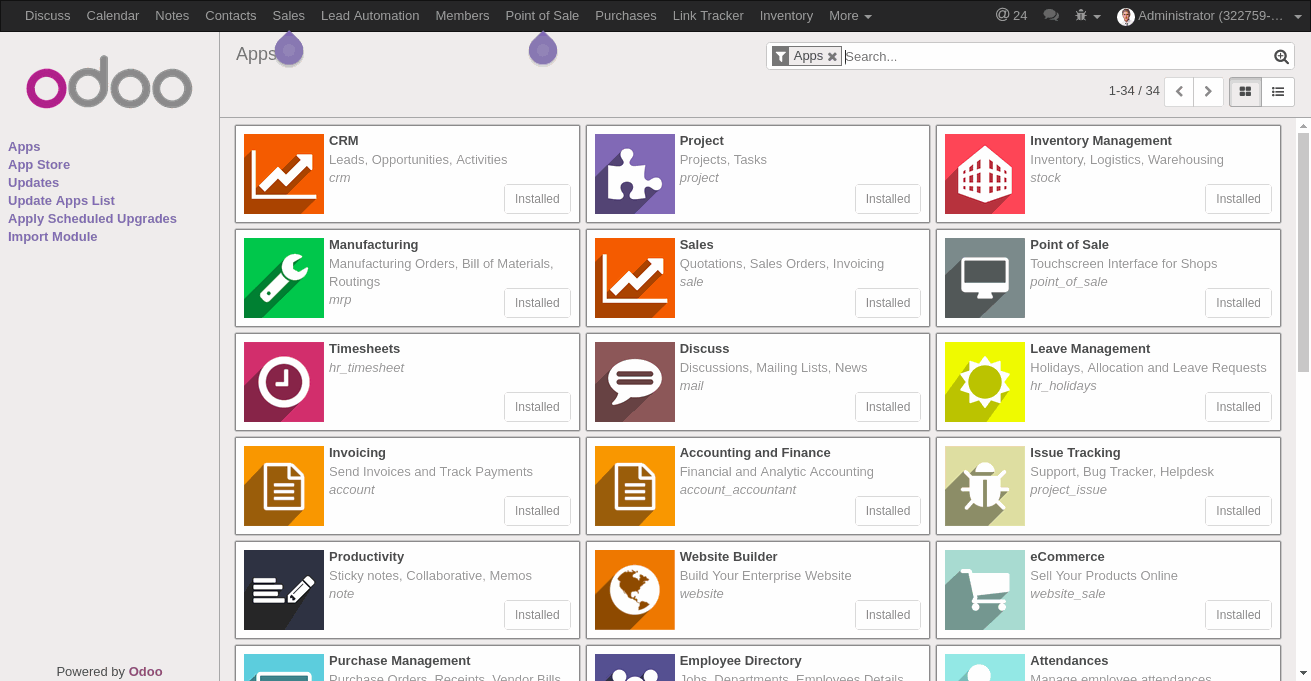Open the Sales chart icon
1311x681 pixels.
point(635,278)
